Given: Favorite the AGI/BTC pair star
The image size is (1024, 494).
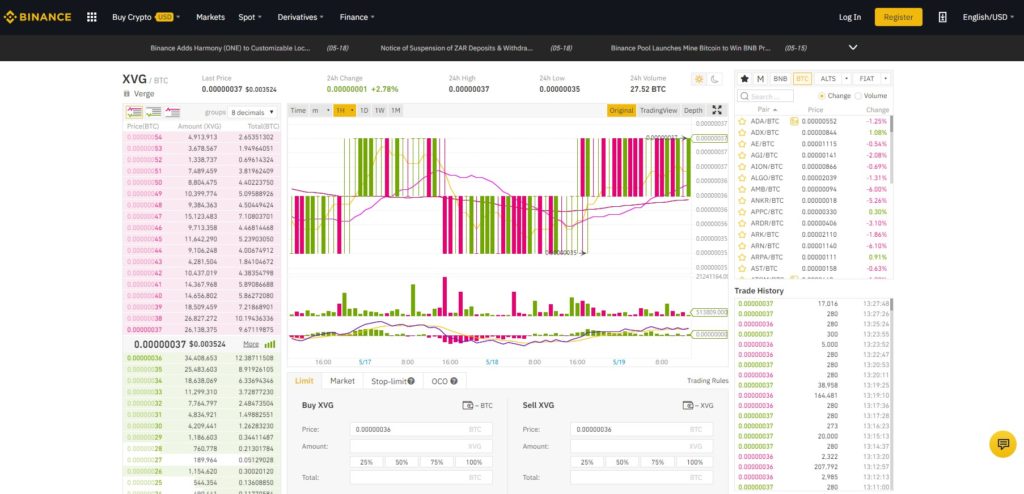Looking at the screenshot, I should [742, 155].
